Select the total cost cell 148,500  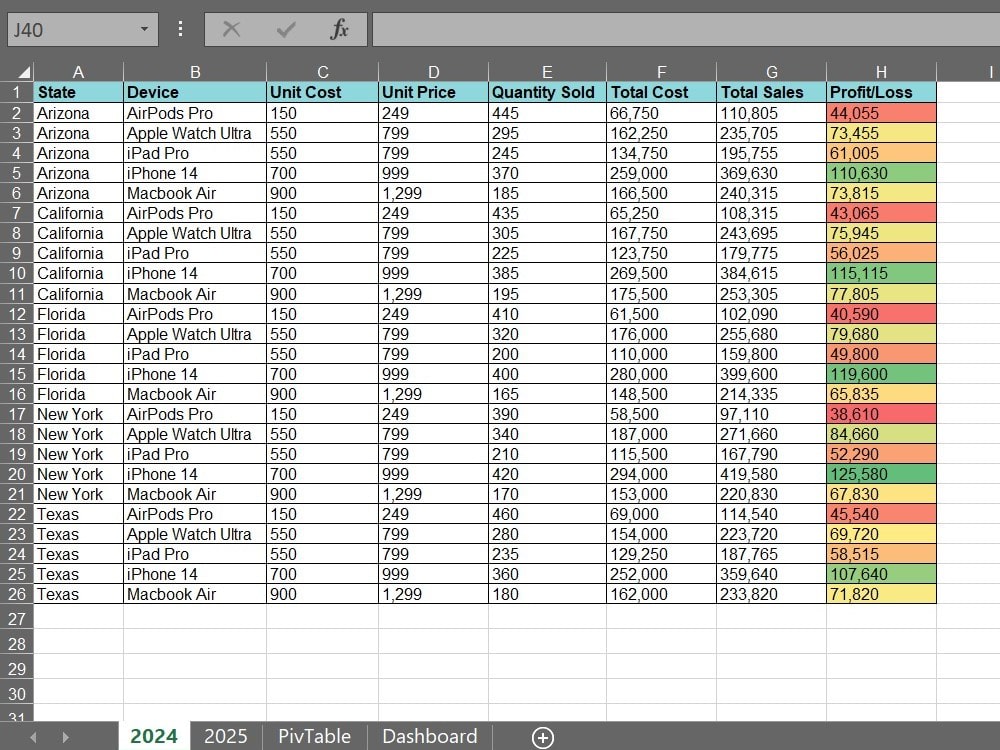click(661, 394)
